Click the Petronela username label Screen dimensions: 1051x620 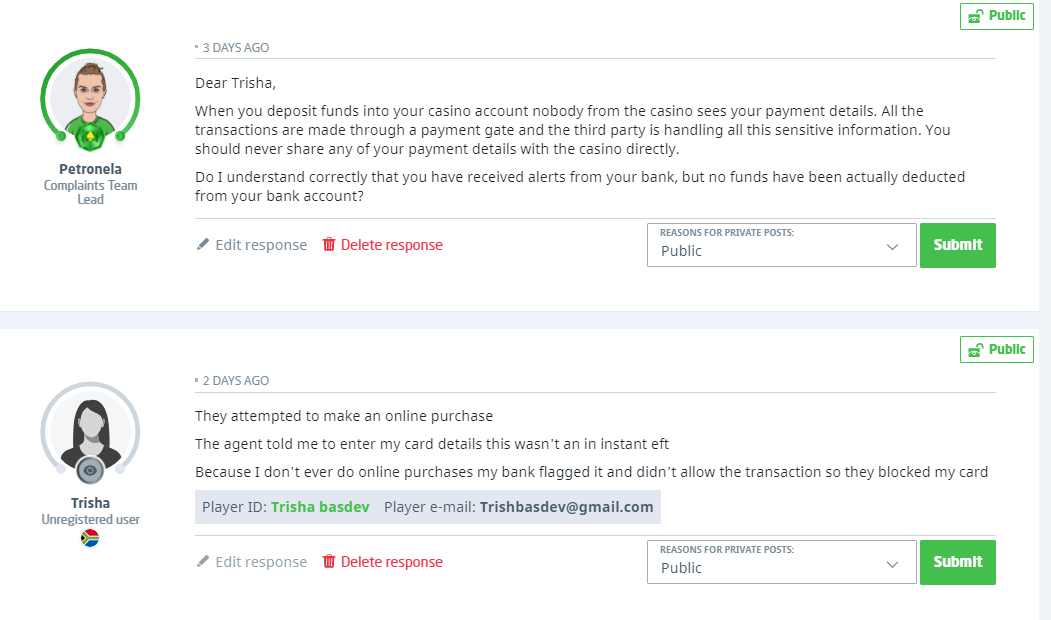(x=90, y=170)
